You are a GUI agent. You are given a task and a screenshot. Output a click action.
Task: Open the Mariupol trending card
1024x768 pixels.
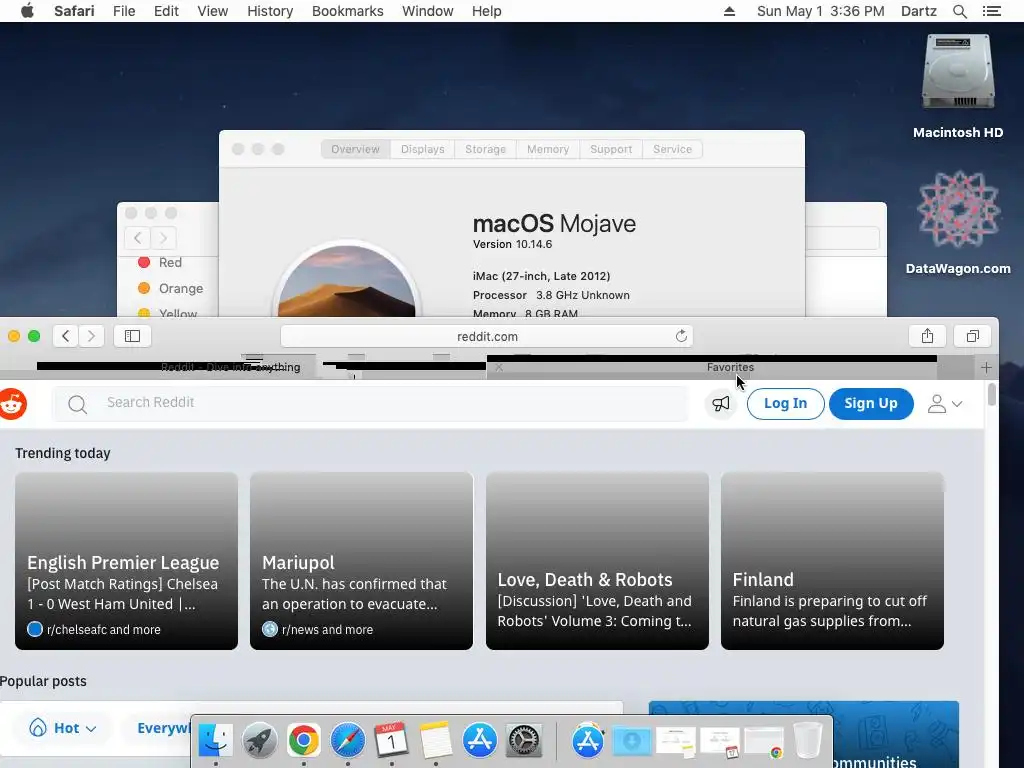click(361, 561)
